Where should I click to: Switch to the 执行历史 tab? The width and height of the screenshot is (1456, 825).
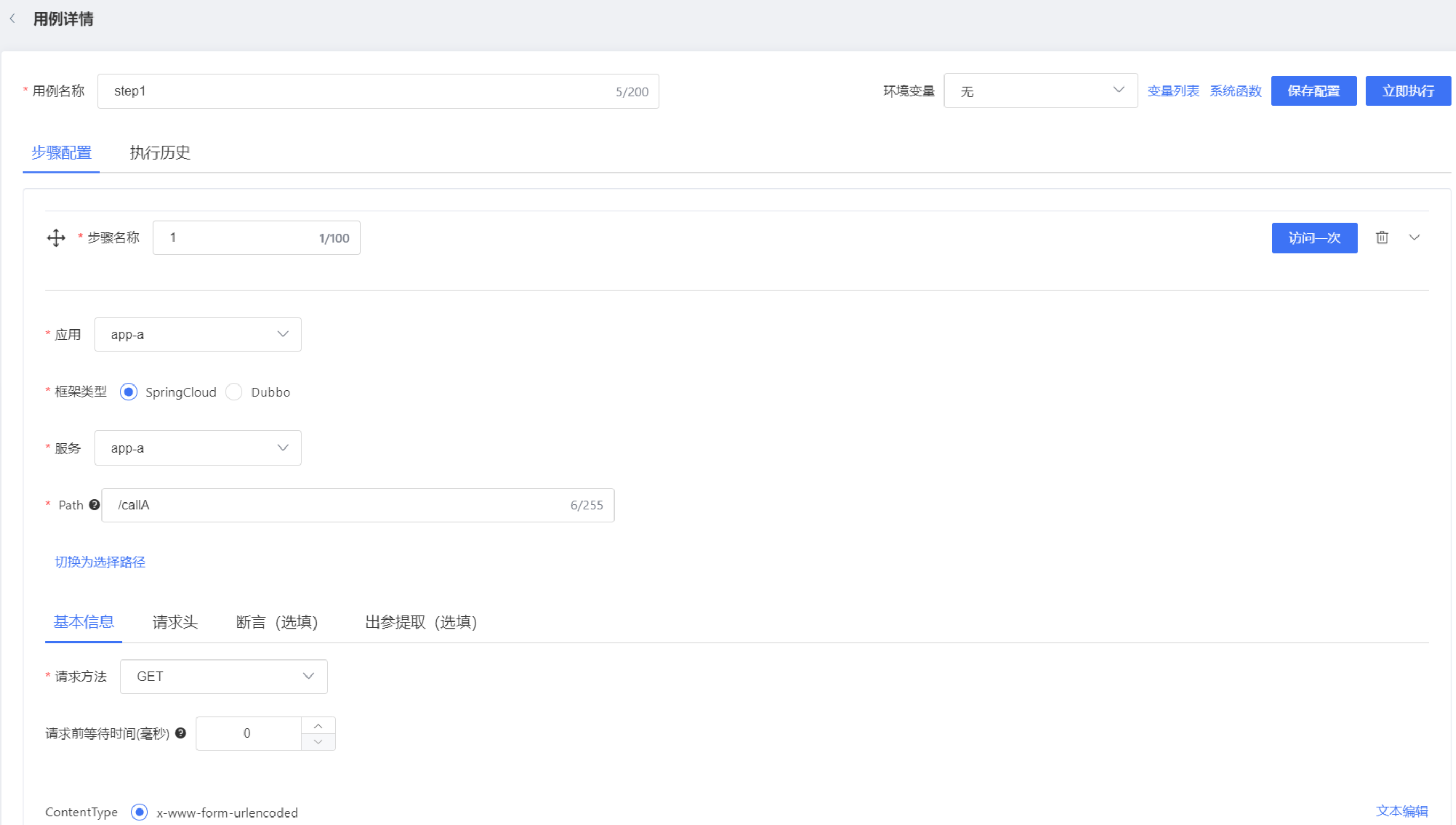(x=160, y=152)
